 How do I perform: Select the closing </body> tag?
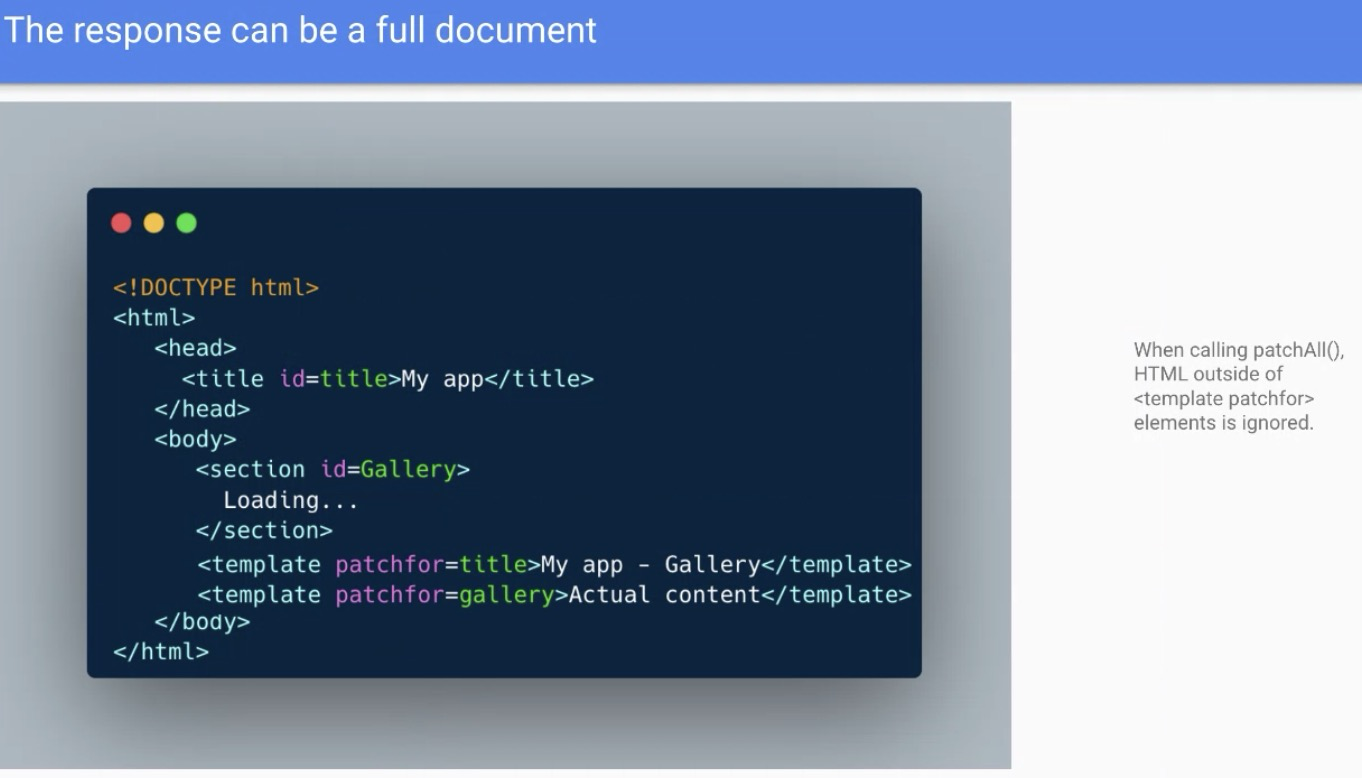click(202, 622)
